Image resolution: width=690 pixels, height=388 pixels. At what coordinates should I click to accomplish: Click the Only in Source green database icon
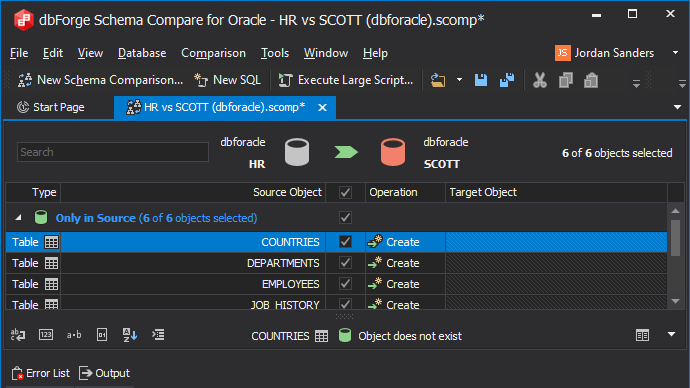coord(41,217)
